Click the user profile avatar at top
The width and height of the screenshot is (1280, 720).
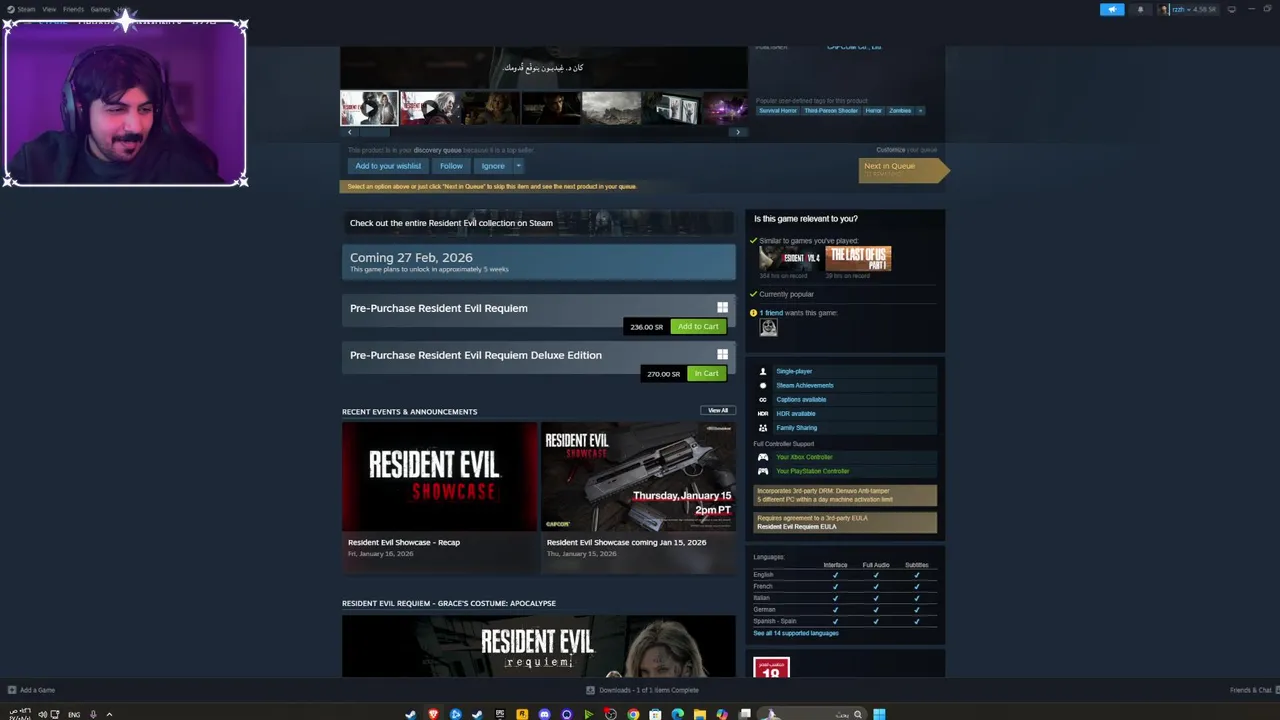click(1165, 9)
